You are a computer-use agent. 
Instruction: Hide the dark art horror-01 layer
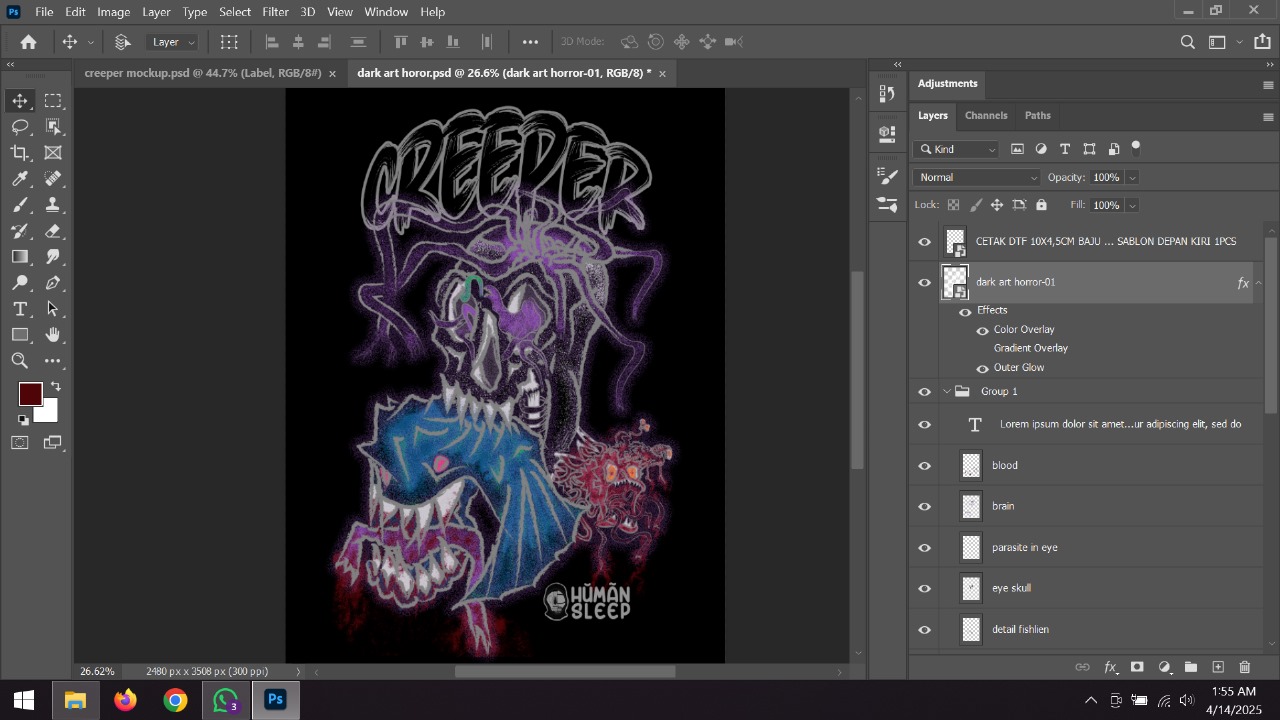coord(924,283)
